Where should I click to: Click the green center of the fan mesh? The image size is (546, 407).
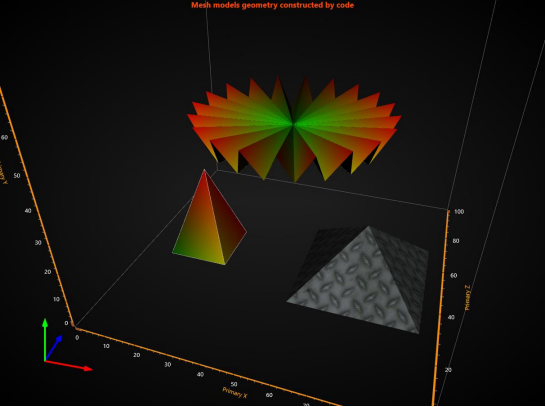click(x=293, y=123)
